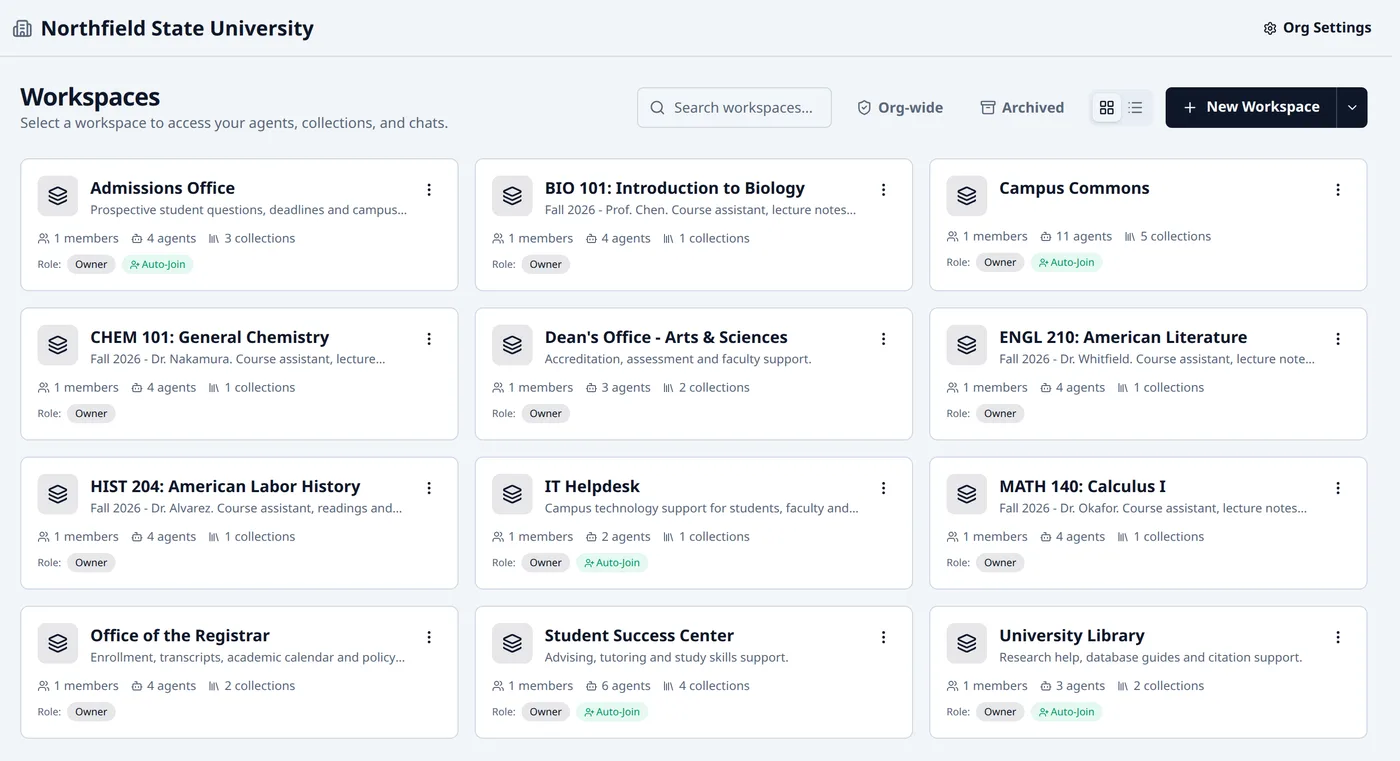Open the three-dot menu on MATH 140 card
The image size is (1400, 761).
point(1338,488)
